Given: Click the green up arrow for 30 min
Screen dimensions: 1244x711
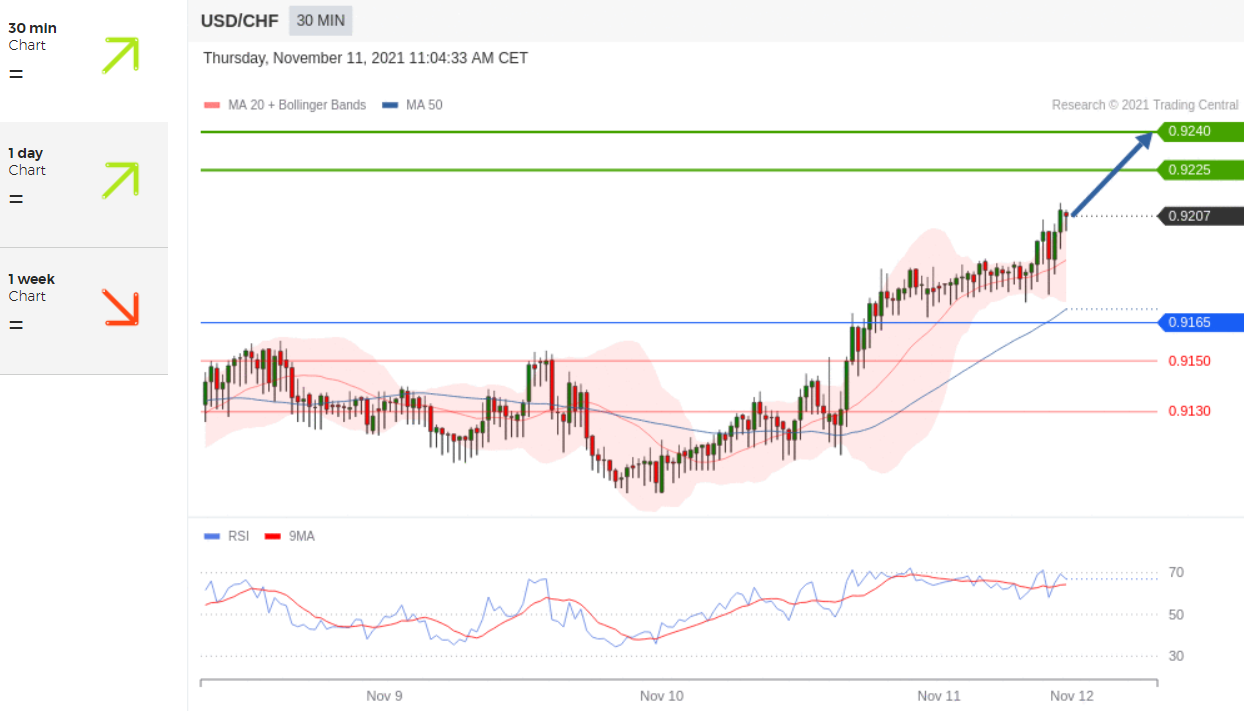Looking at the screenshot, I should (x=120, y=55).
